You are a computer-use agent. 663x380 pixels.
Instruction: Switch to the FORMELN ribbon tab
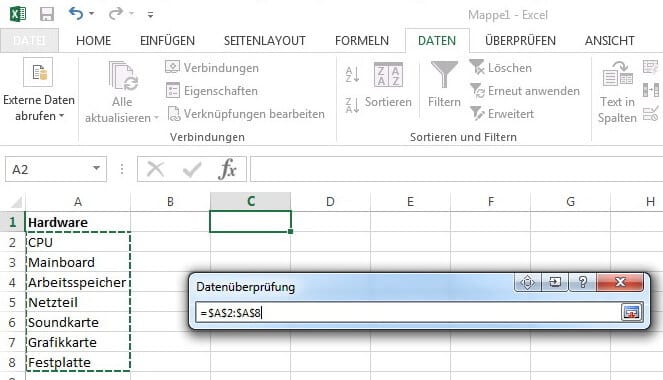(x=362, y=41)
